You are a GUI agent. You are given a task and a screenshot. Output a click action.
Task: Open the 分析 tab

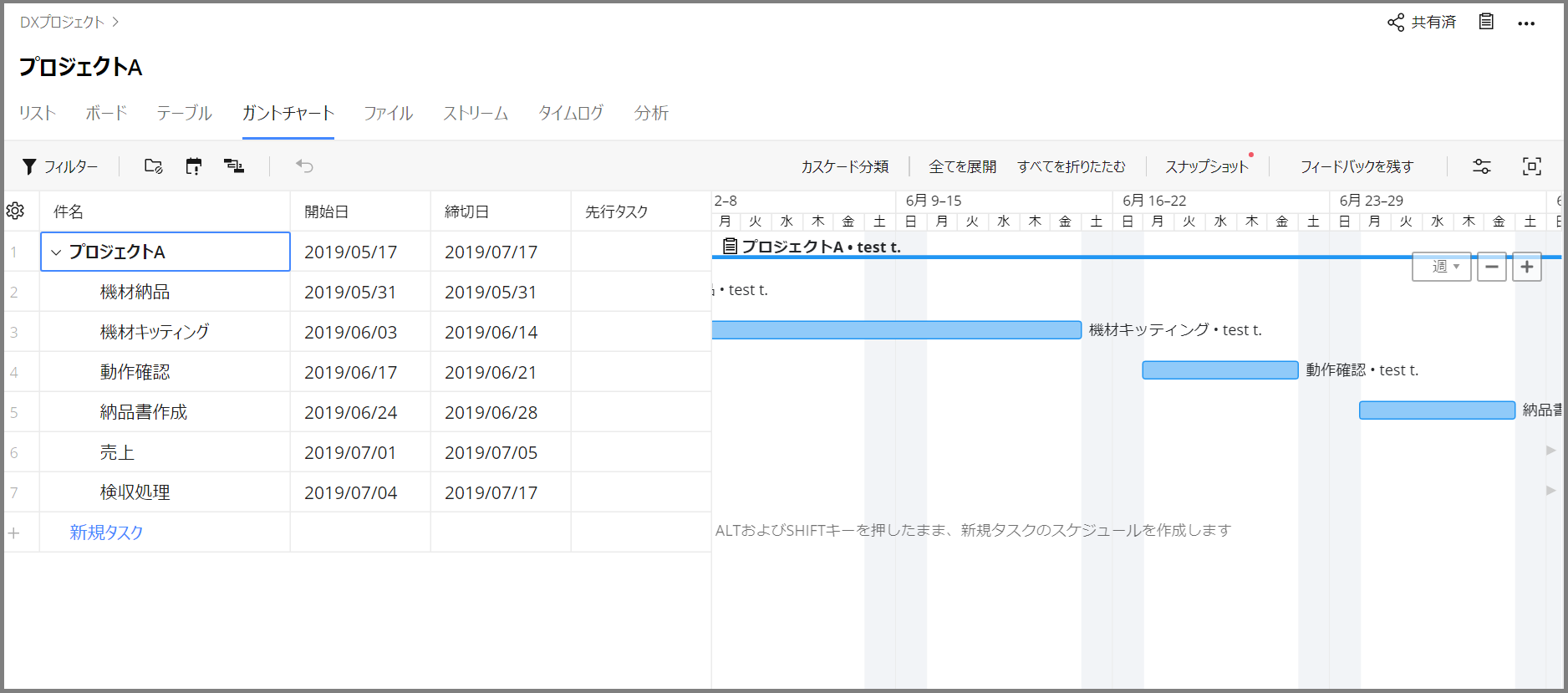(651, 113)
